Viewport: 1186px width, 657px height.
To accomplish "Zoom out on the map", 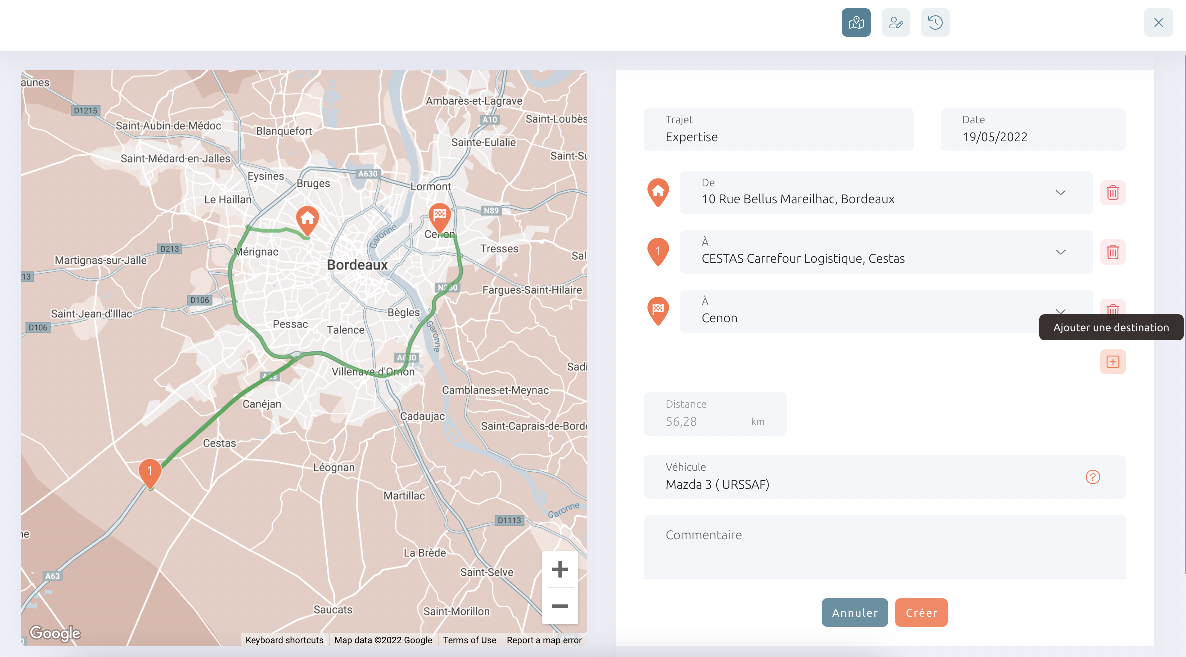I will coord(560,606).
